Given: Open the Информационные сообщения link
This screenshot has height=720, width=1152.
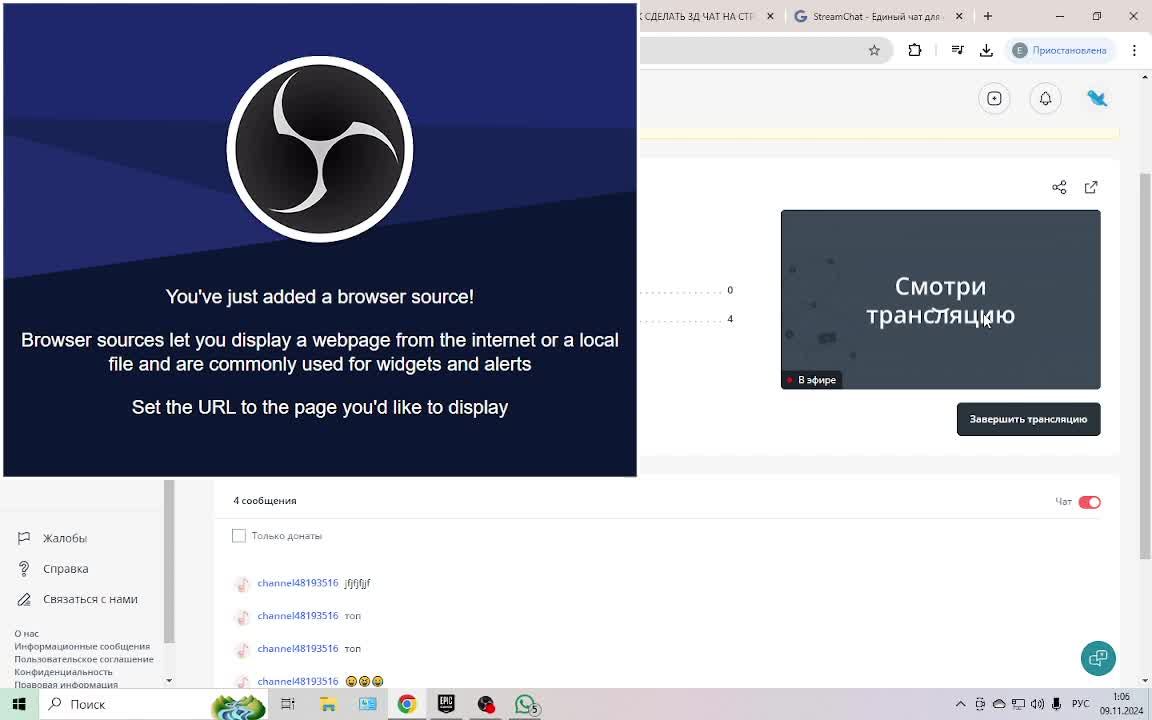Looking at the screenshot, I should [x=82, y=647].
